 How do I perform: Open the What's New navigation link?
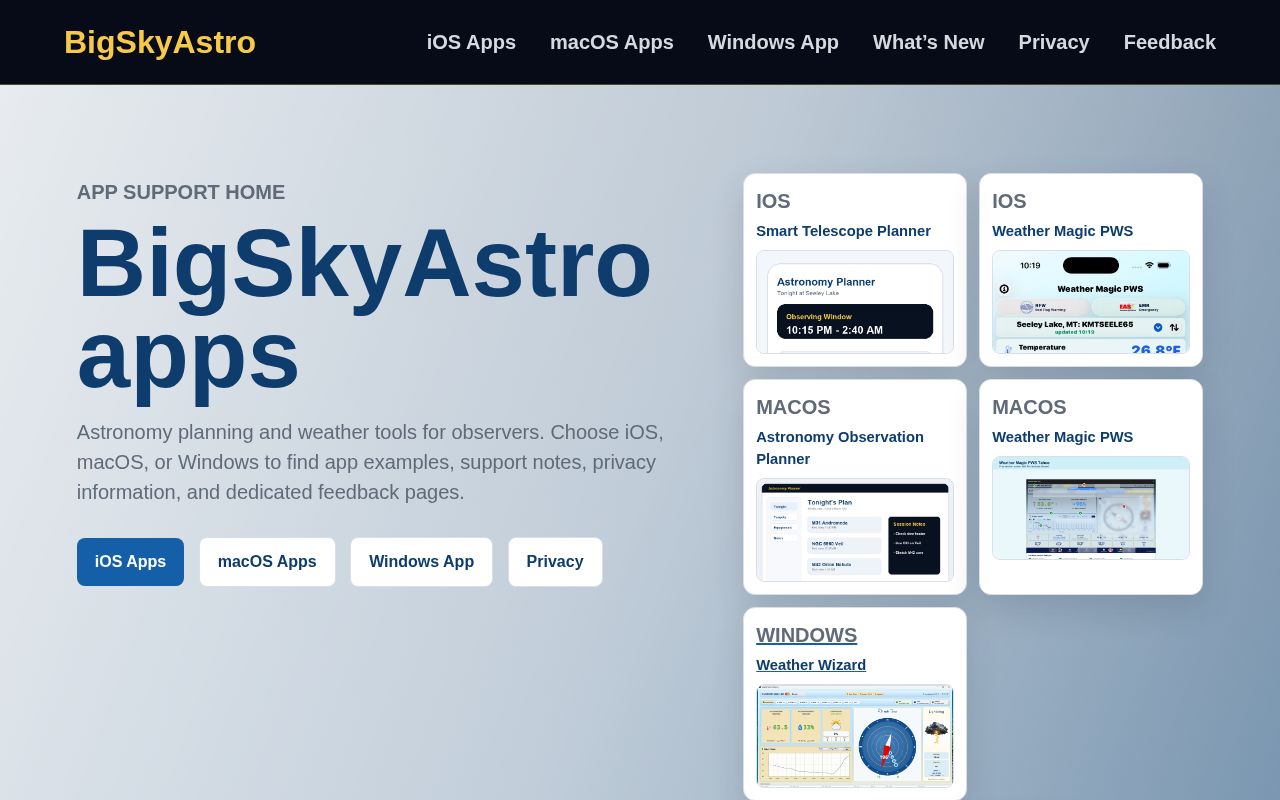929,42
